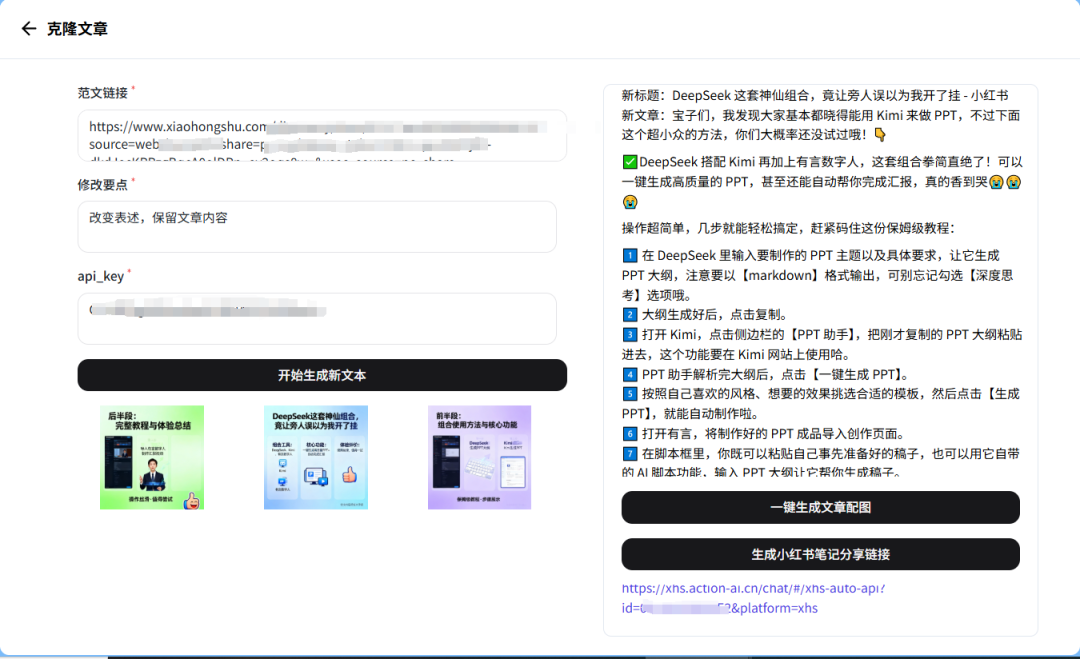Screen dimensions: 1080x659
Task: Open the purple 前半段 组合使用方法 thumbnail
Action: 479,457
